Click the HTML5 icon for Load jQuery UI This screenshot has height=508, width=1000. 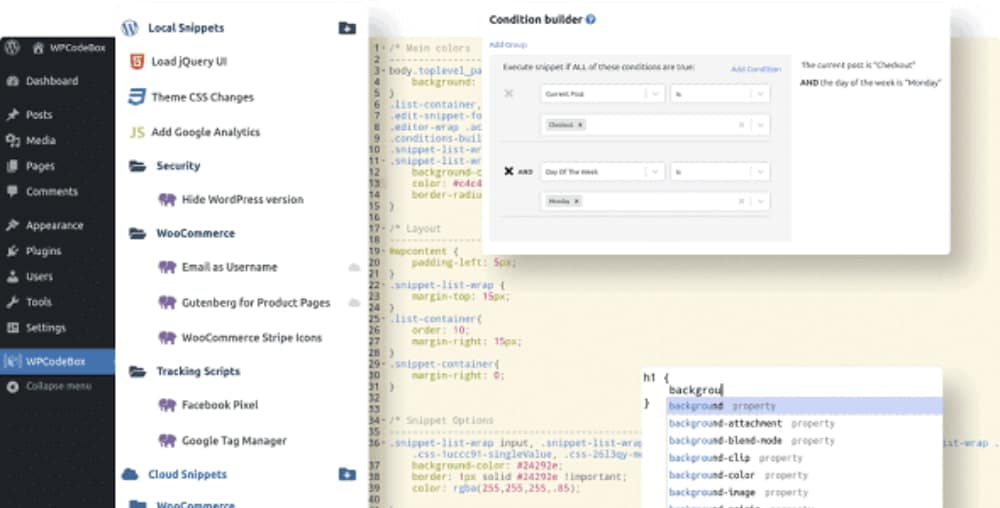(137, 62)
